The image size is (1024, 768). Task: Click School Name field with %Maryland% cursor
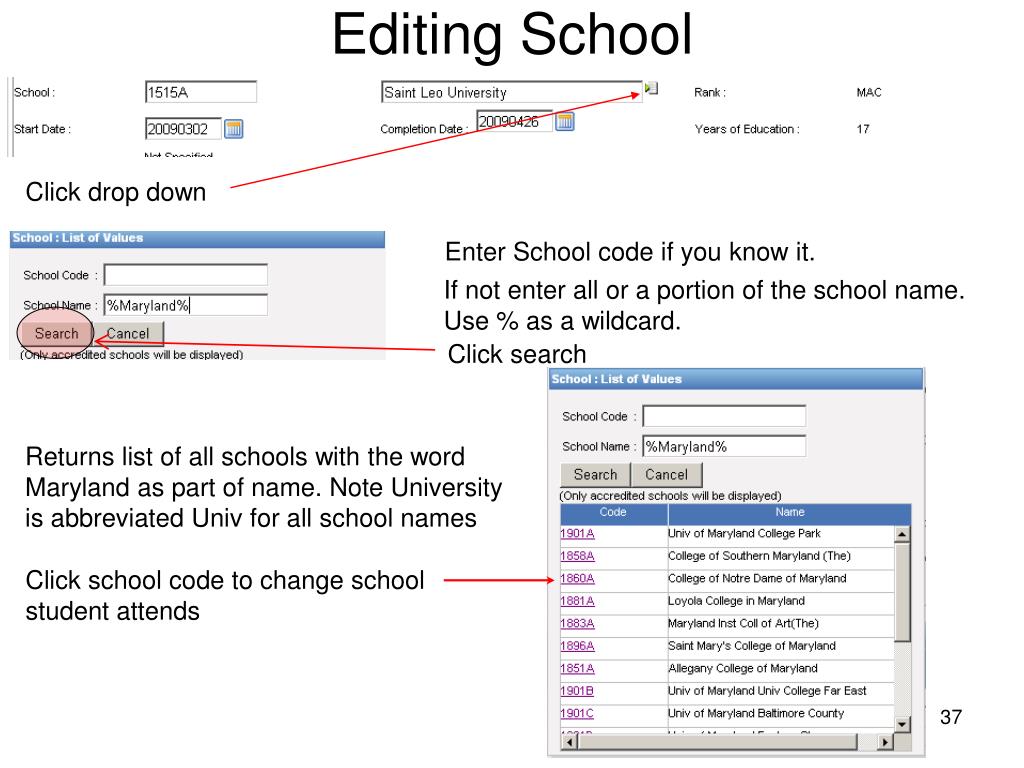(185, 305)
